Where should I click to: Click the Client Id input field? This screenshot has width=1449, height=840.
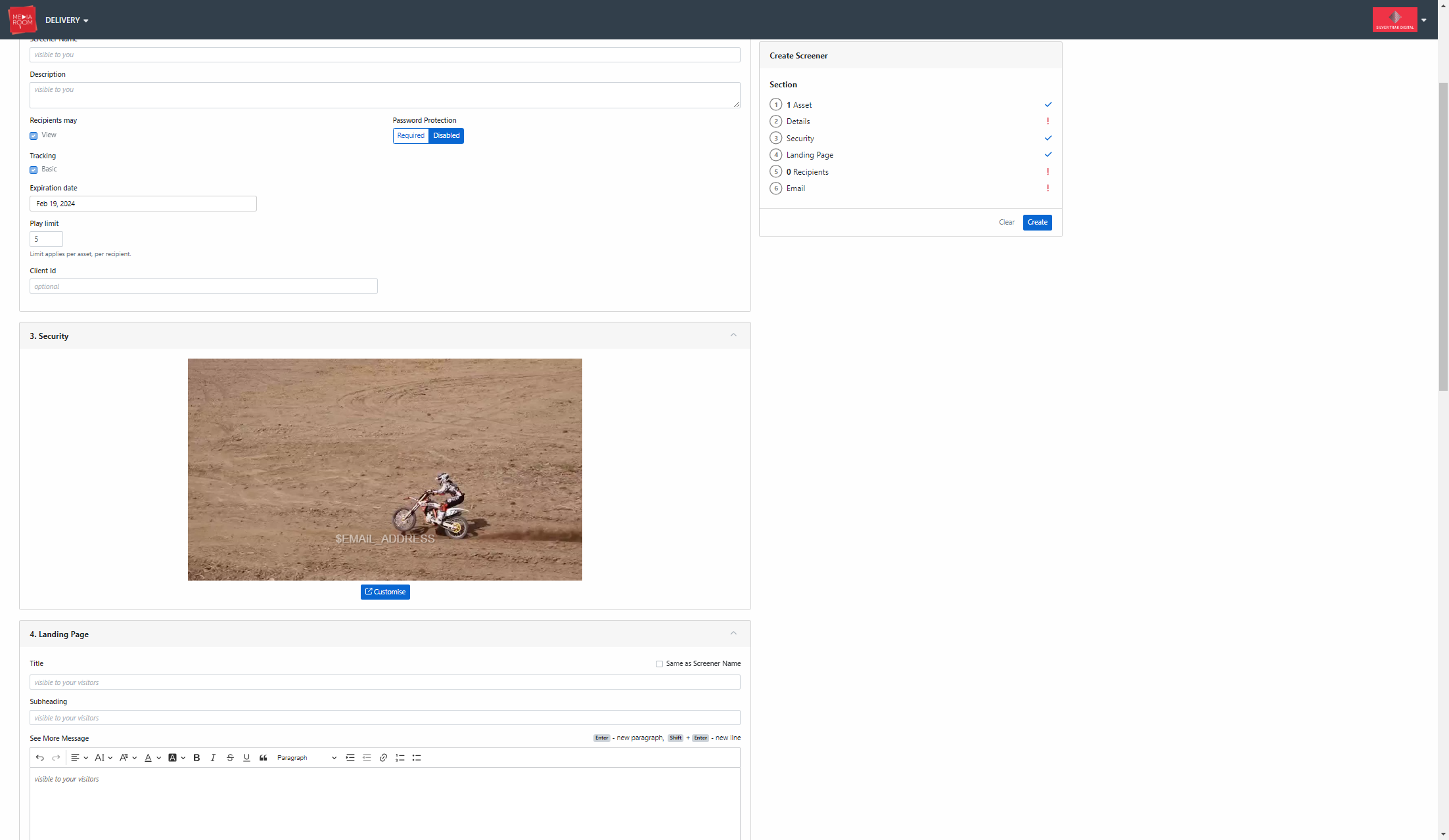pos(204,286)
